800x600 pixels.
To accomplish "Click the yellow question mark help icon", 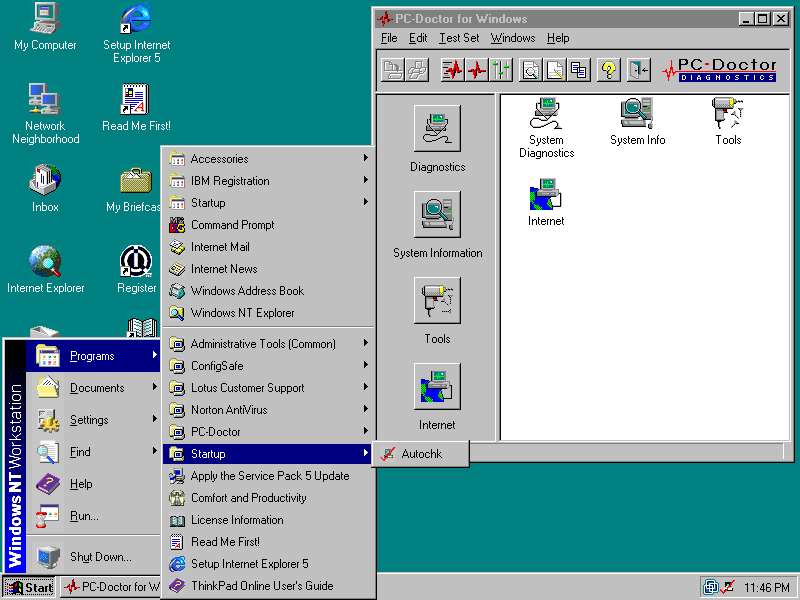I will [x=608, y=69].
